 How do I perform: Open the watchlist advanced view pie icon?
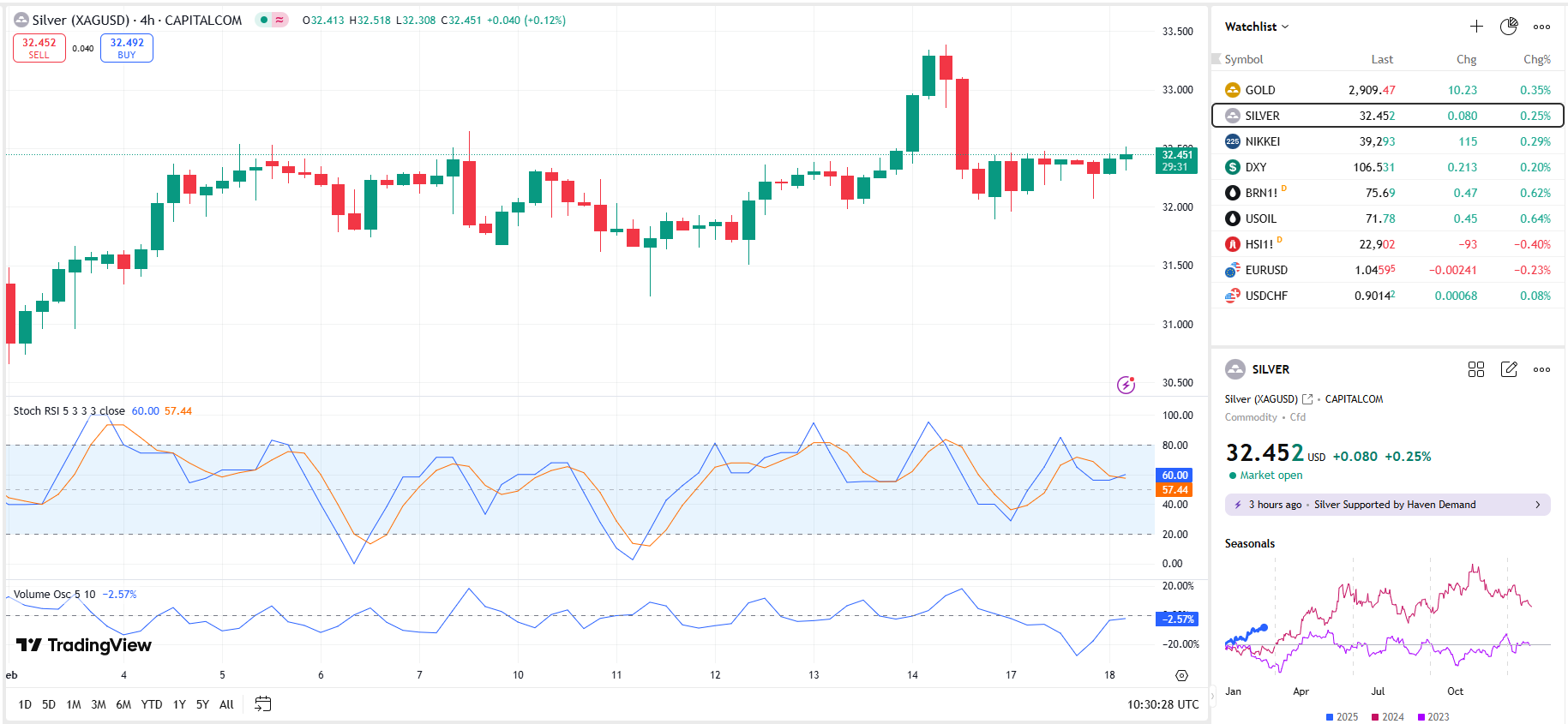(x=1509, y=27)
